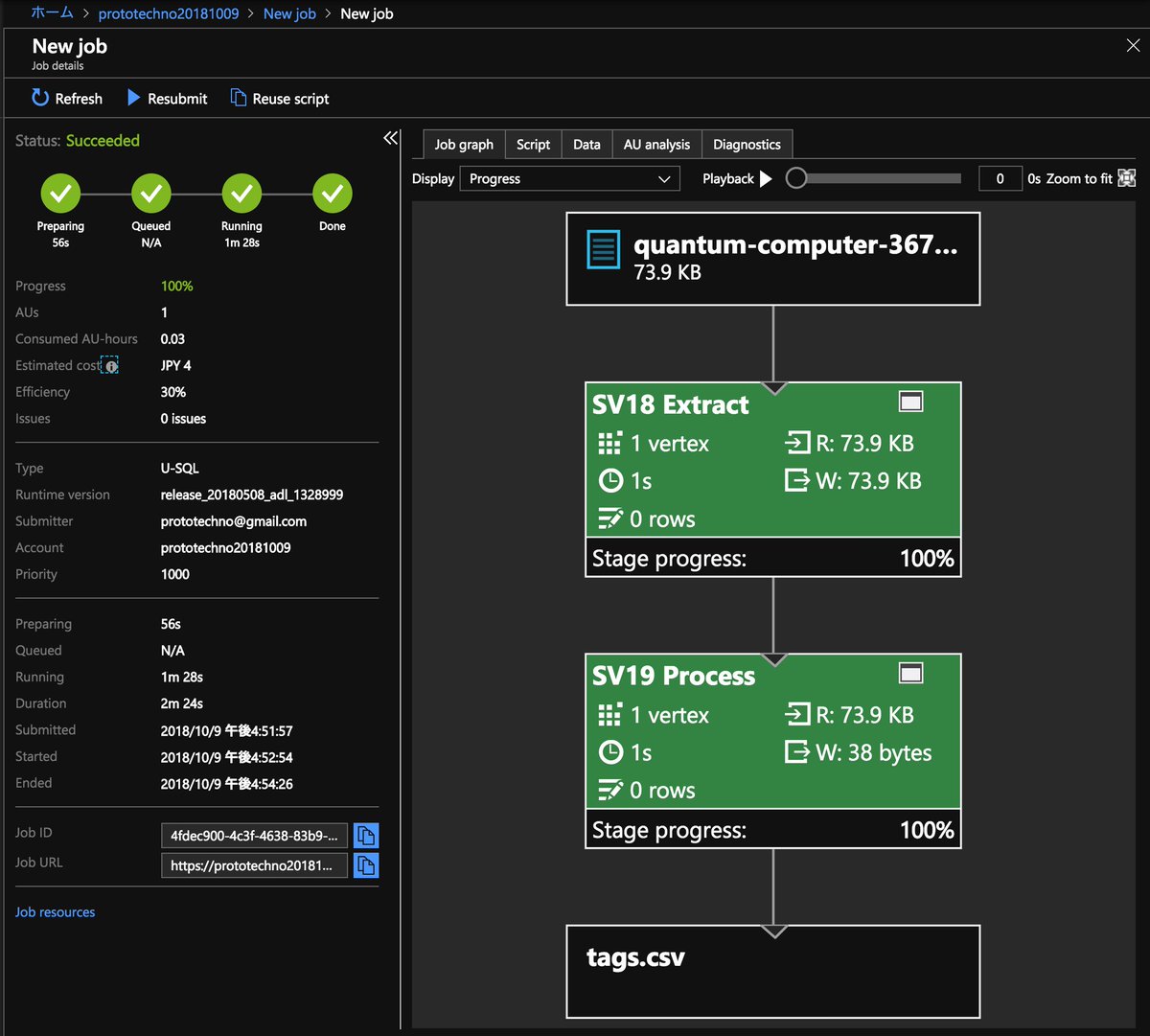
Task: Click SV18 Extract vertex count icon
Action: pyautogui.click(x=609, y=444)
